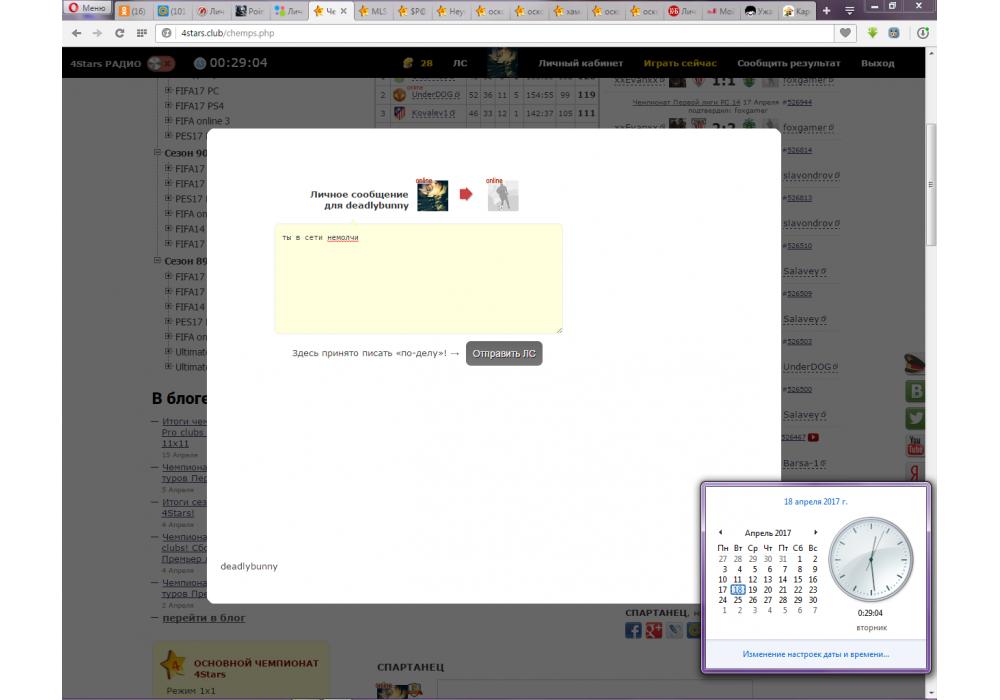Go to next month in calendar
Image resolution: width=1000 pixels, height=700 pixels.
[815, 533]
